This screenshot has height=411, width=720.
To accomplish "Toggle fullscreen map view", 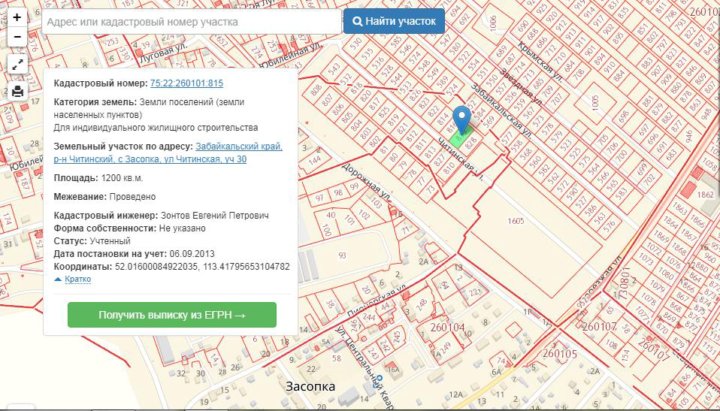I will 17,65.
